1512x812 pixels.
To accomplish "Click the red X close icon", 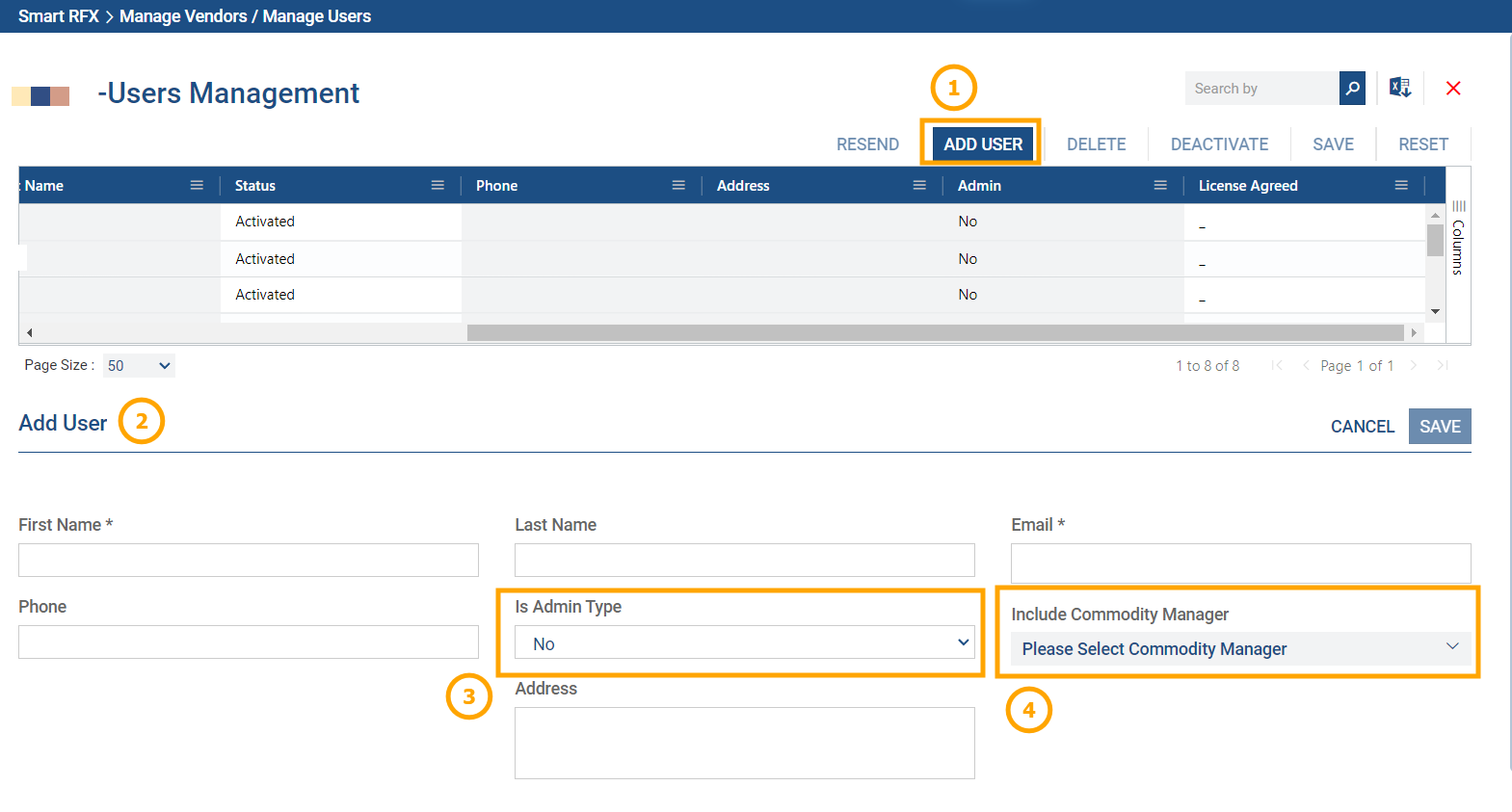I will click(1453, 89).
